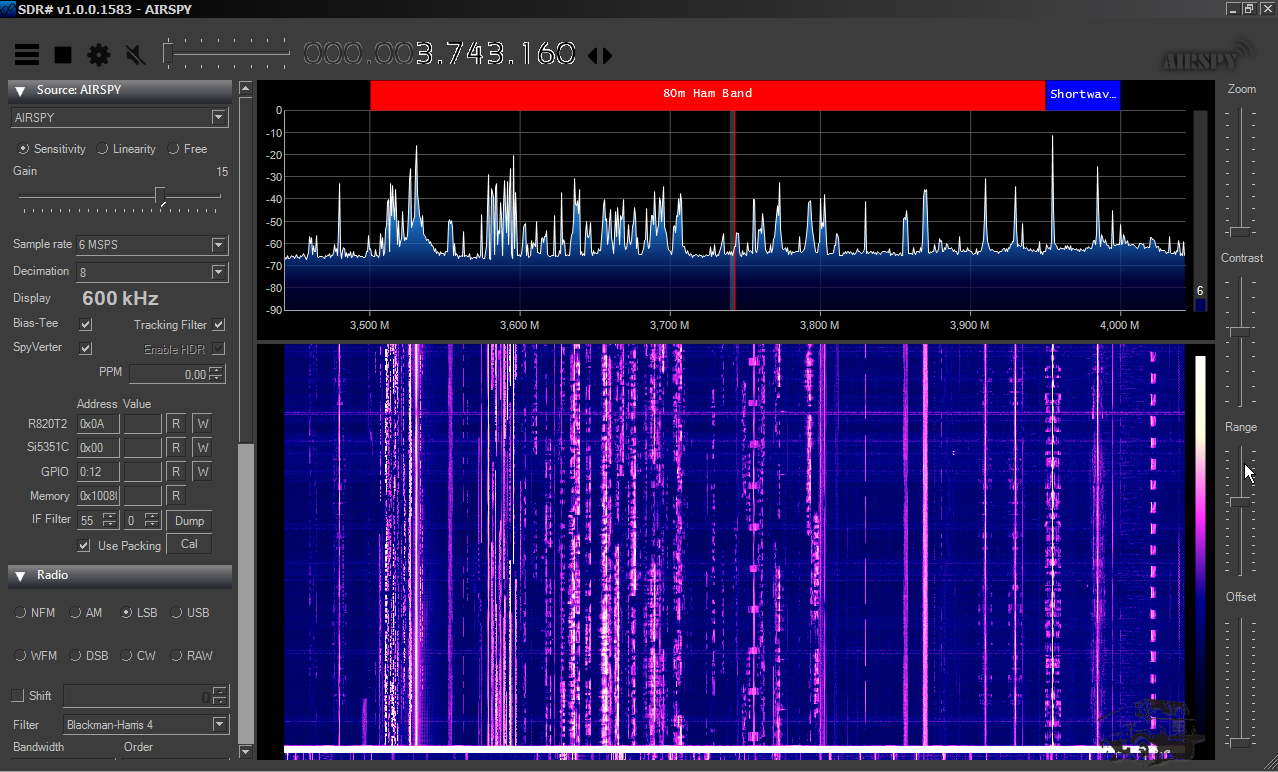Click the R820T2 address field
Image resolution: width=1278 pixels, height=772 pixels.
[99, 423]
